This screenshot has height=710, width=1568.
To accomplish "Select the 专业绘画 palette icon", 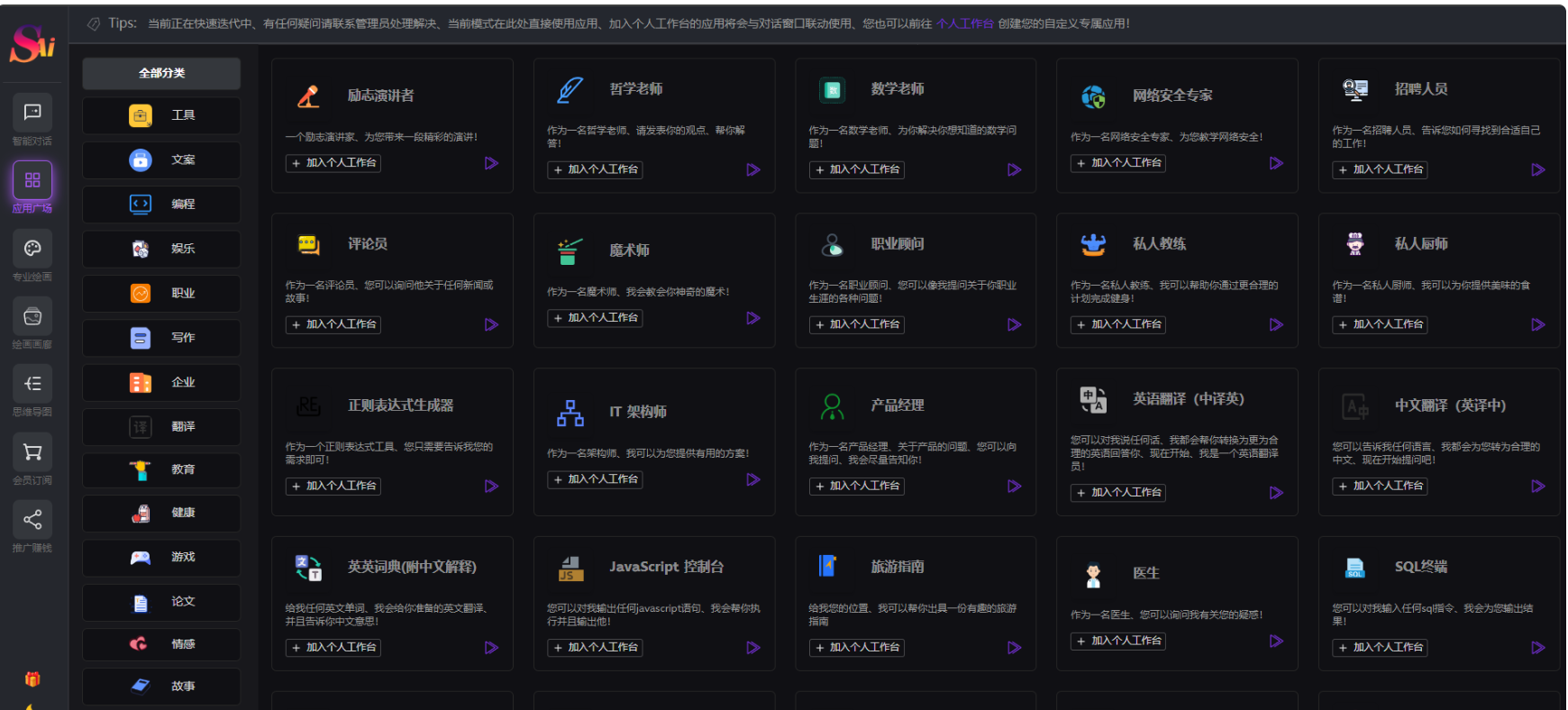I will coord(32,249).
